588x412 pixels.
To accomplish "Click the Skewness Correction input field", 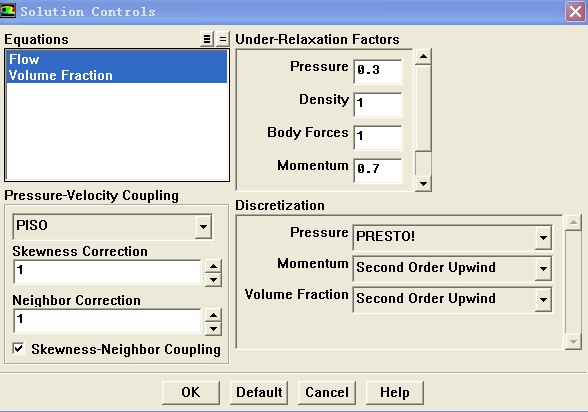I will click(107, 272).
